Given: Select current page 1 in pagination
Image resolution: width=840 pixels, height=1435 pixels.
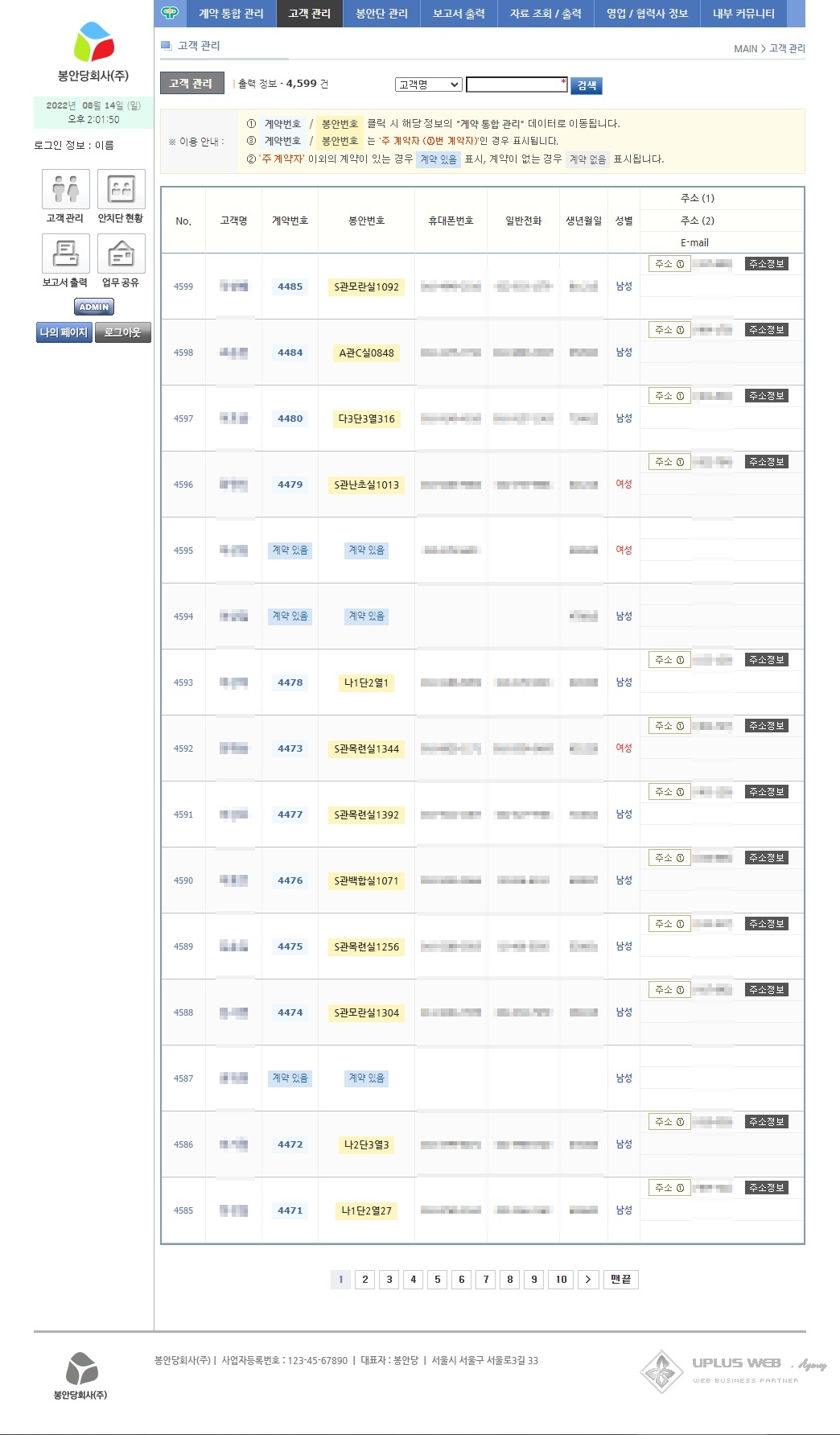Looking at the screenshot, I should click(340, 1280).
